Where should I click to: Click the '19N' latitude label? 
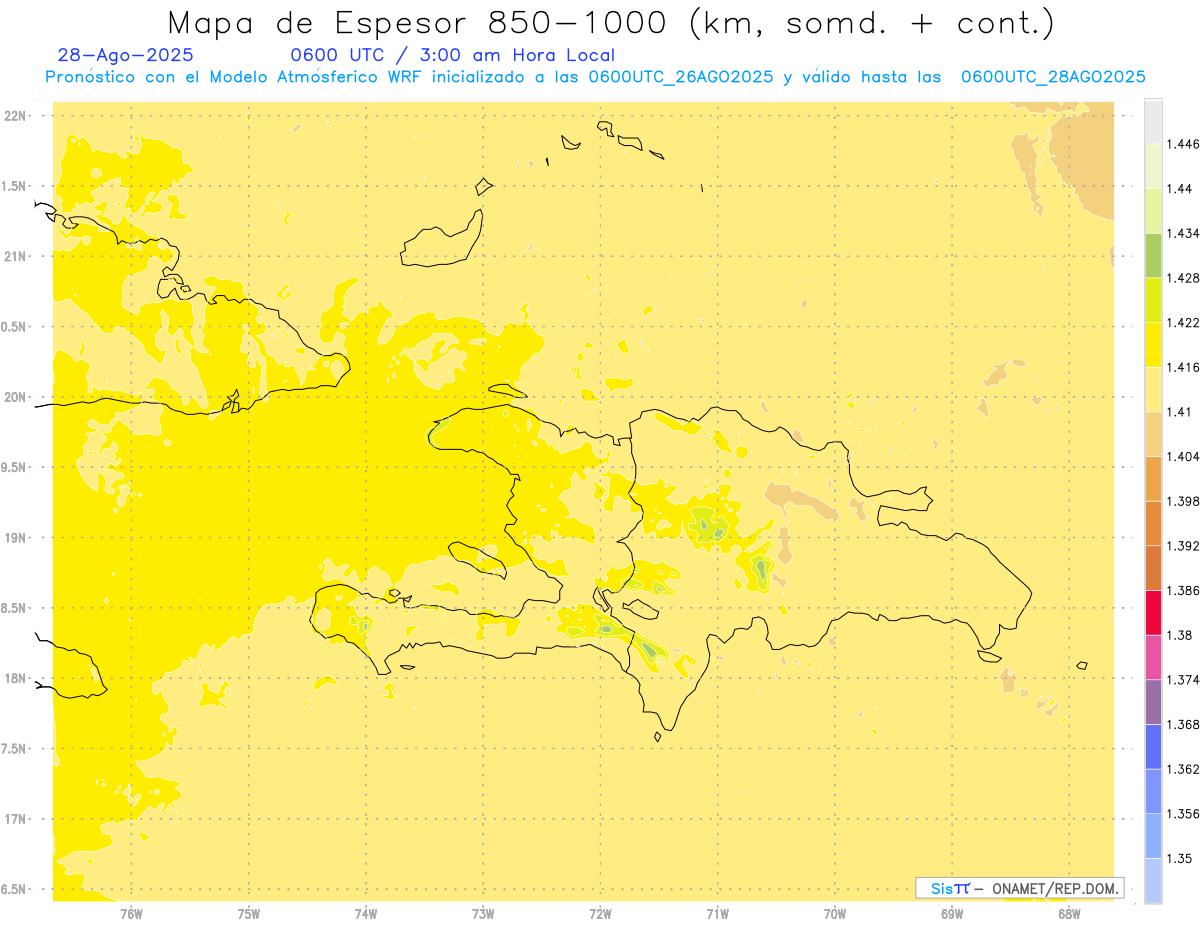coord(16,538)
